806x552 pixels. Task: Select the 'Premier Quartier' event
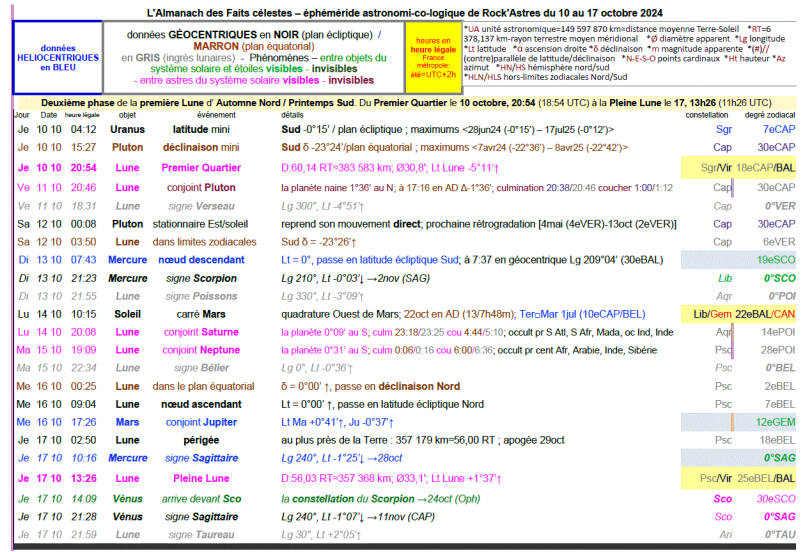coord(201,168)
